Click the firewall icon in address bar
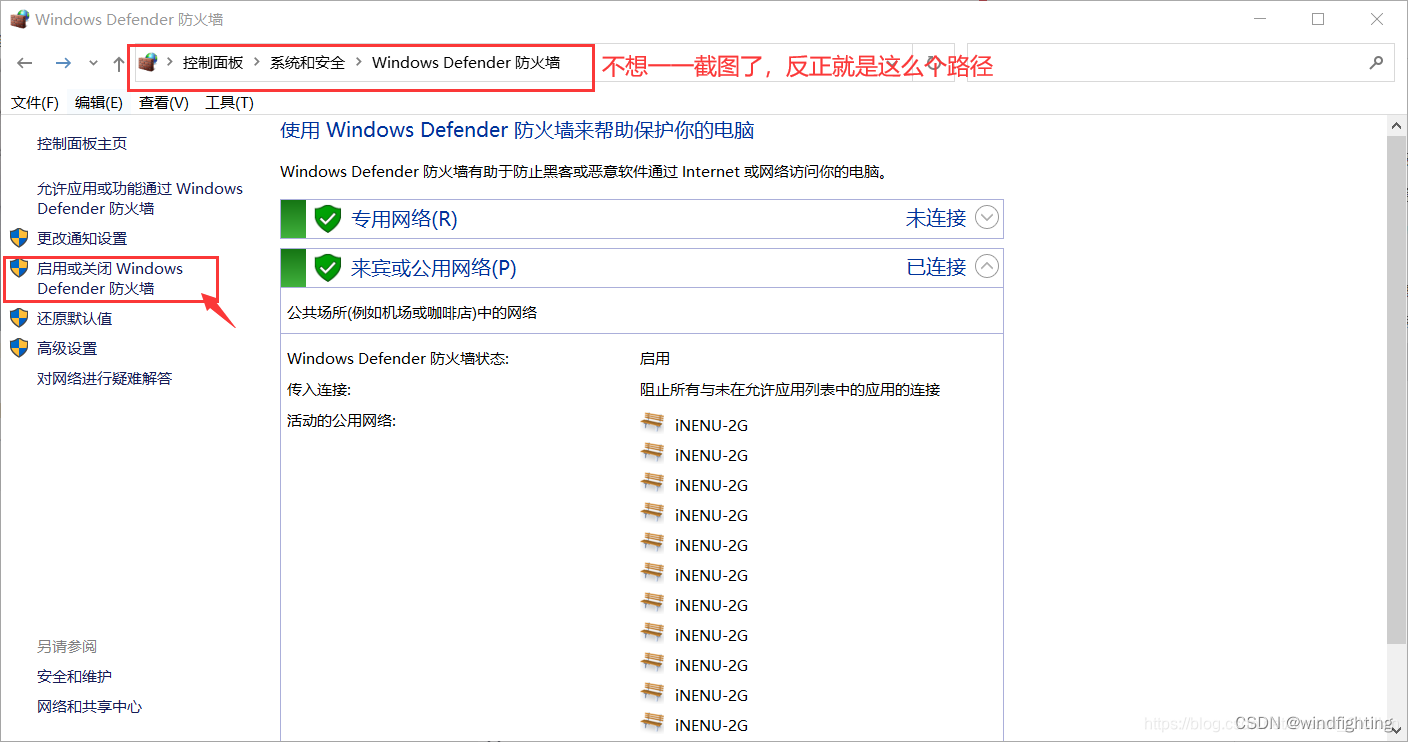The image size is (1408, 742). [x=148, y=62]
